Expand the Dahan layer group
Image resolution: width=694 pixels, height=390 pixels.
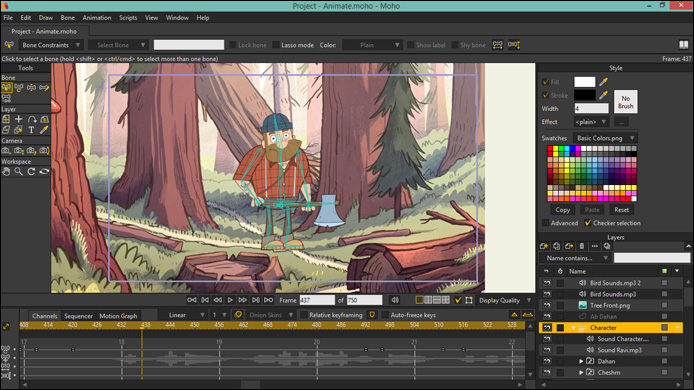(x=581, y=361)
